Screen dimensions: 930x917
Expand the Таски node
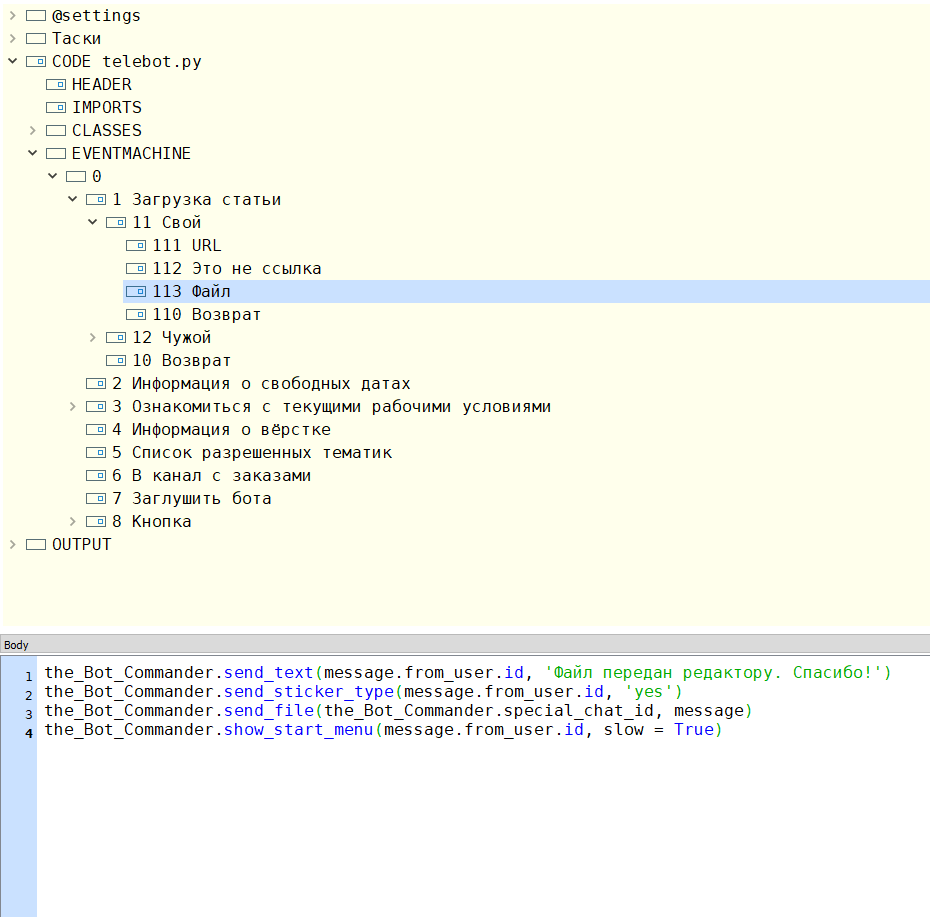pos(12,39)
